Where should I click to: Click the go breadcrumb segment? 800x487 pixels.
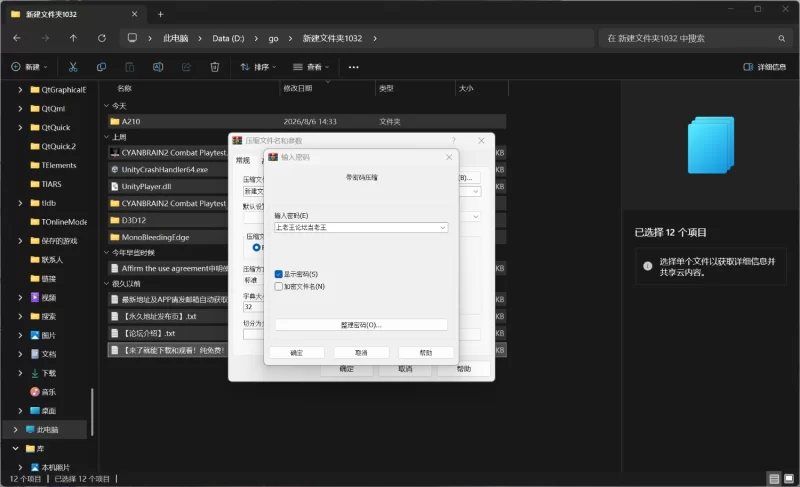point(273,38)
